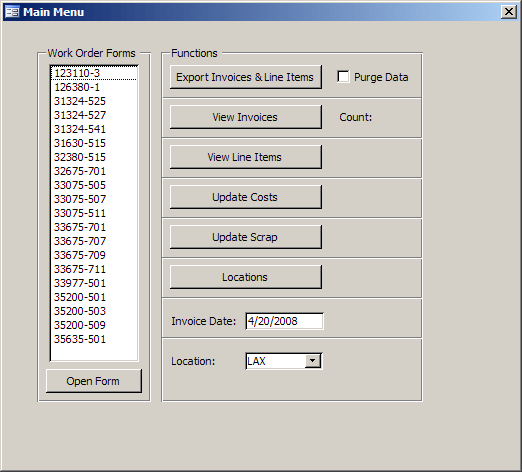Open View Invoices

246,117
